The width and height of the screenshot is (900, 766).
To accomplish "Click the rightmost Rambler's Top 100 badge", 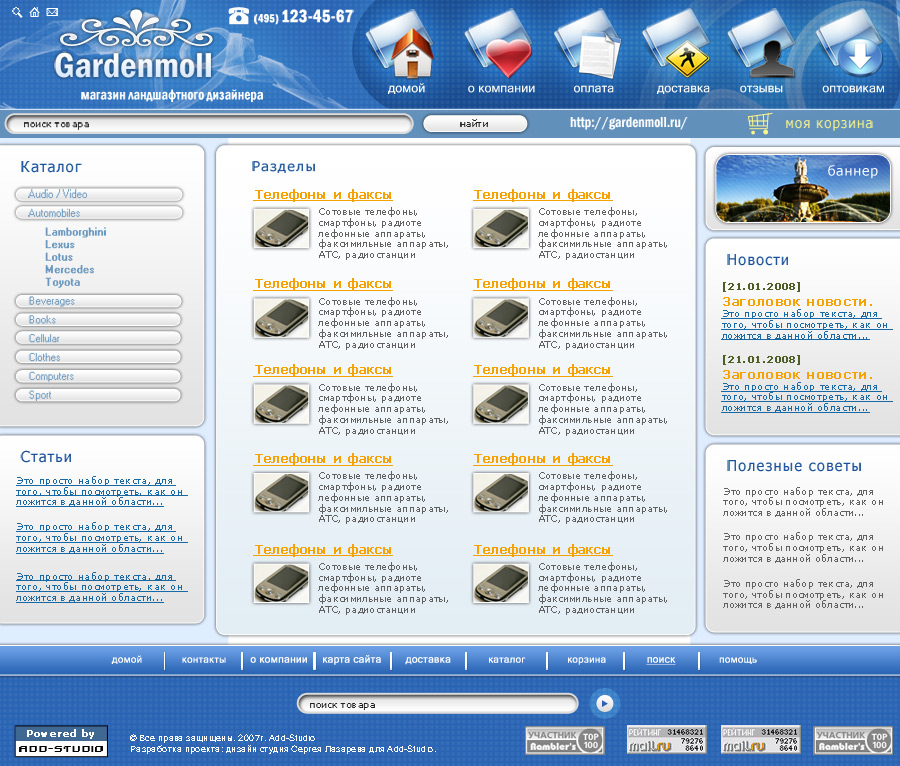I will [854, 740].
